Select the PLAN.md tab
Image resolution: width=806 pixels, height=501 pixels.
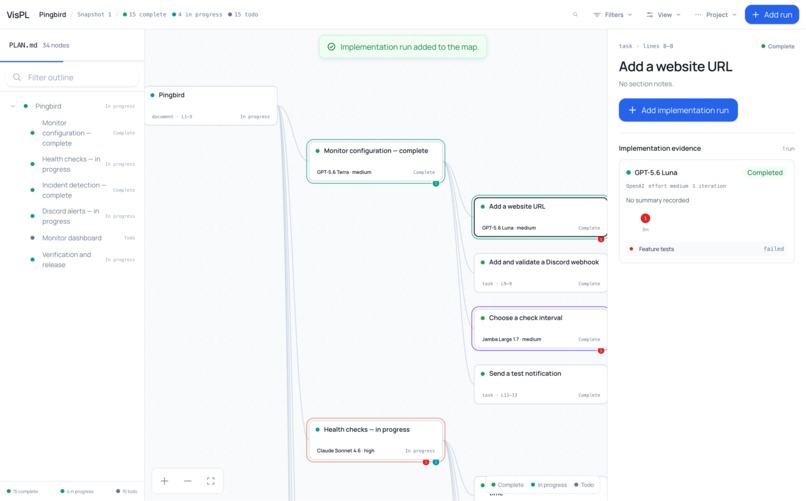(23, 45)
